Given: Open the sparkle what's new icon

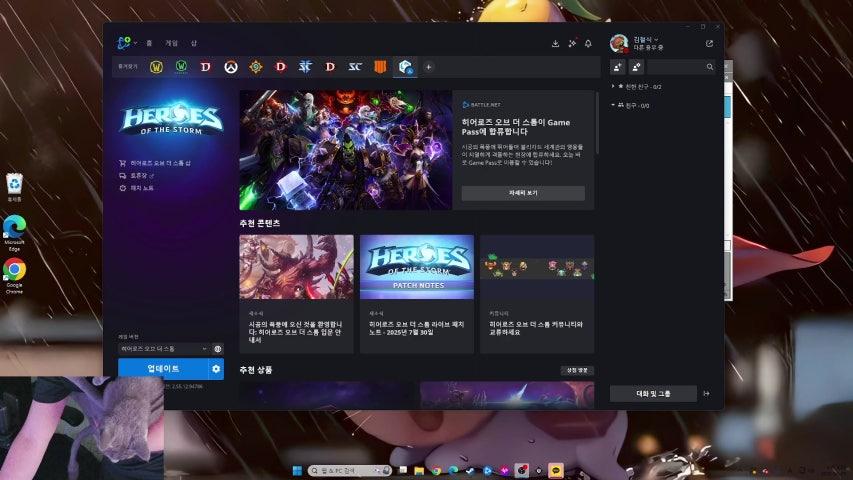Looking at the screenshot, I should [x=572, y=43].
